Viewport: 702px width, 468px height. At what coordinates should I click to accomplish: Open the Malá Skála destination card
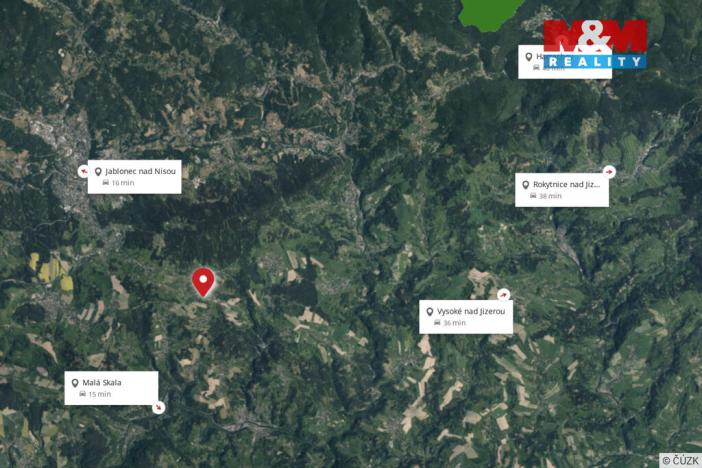pyautogui.click(x=111, y=388)
